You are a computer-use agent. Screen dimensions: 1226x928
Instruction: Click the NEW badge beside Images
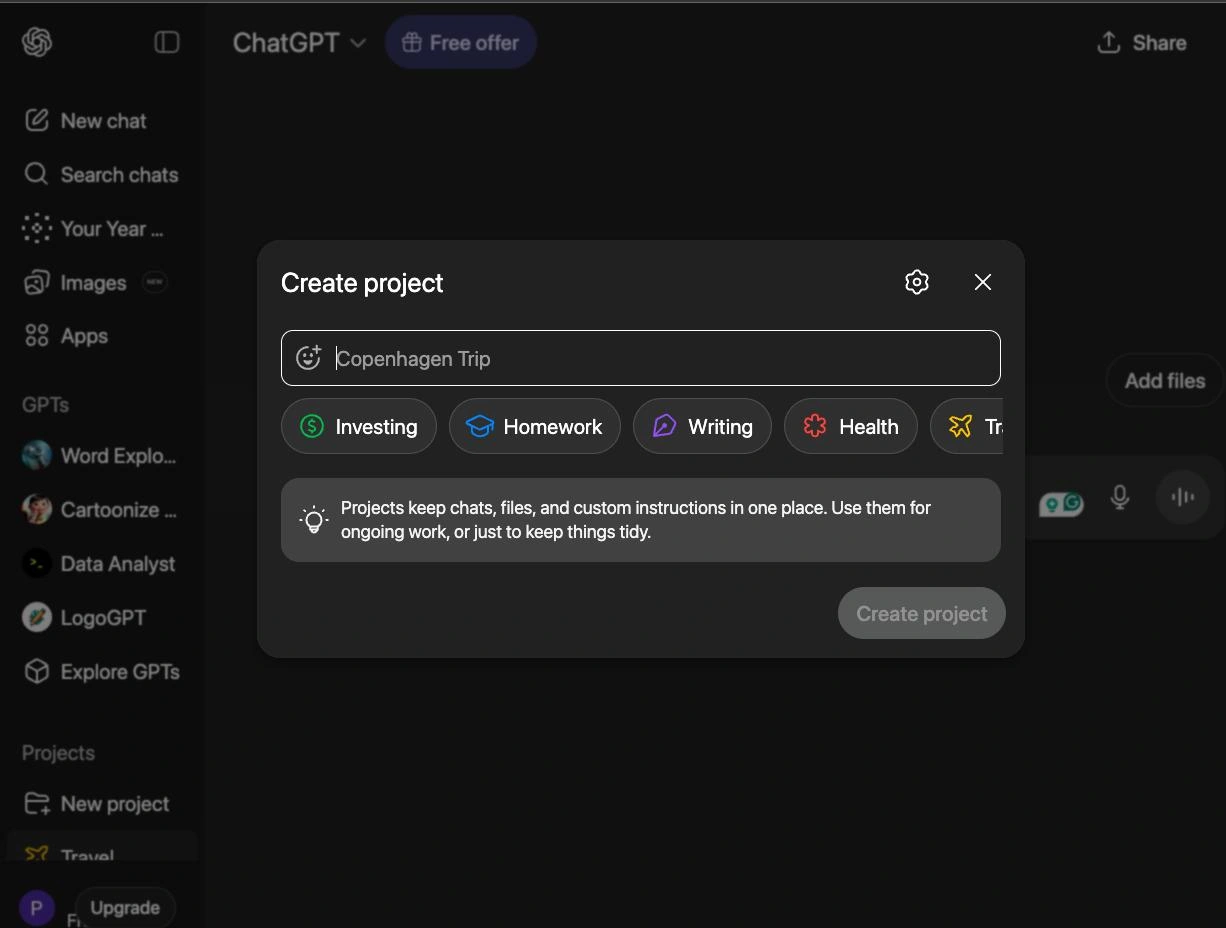(x=155, y=282)
